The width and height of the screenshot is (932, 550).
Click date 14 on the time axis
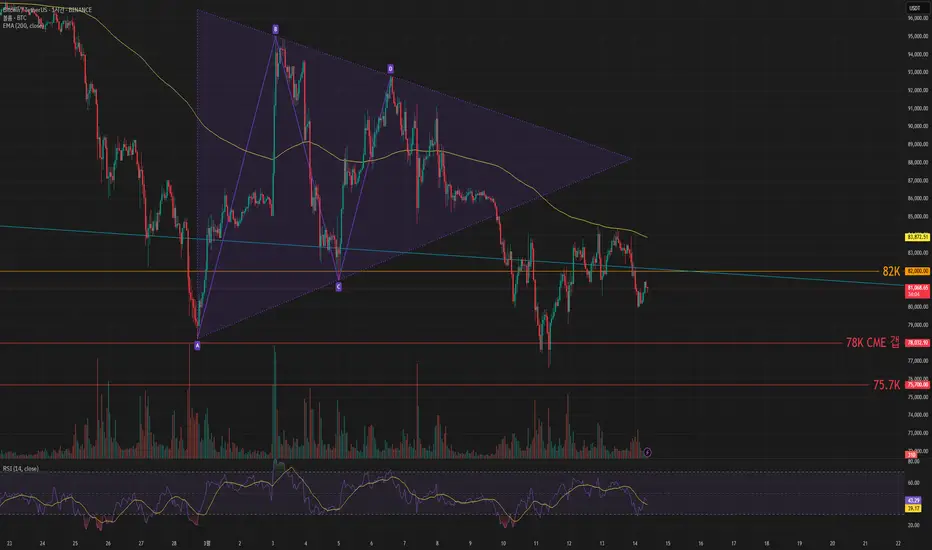[635, 543]
